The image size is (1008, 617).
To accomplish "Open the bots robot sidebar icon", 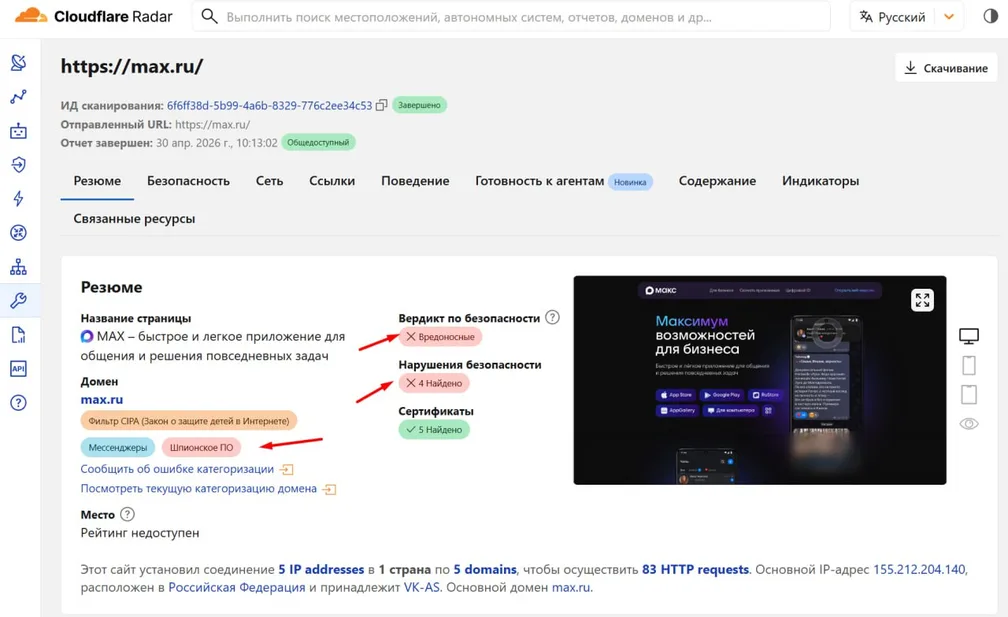I will [19, 131].
